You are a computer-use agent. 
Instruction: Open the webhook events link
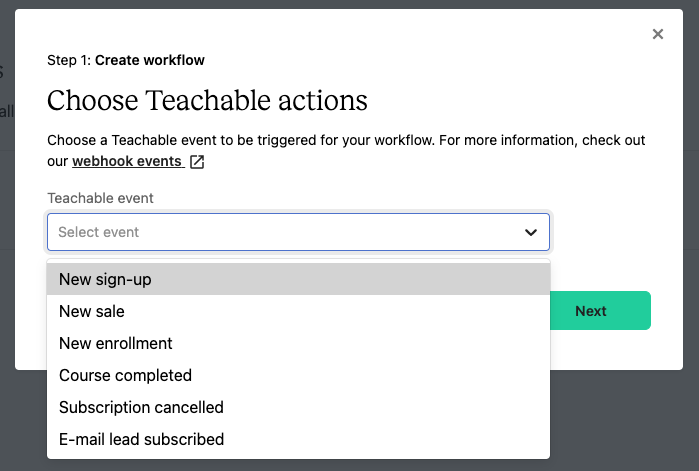[x=127, y=161]
